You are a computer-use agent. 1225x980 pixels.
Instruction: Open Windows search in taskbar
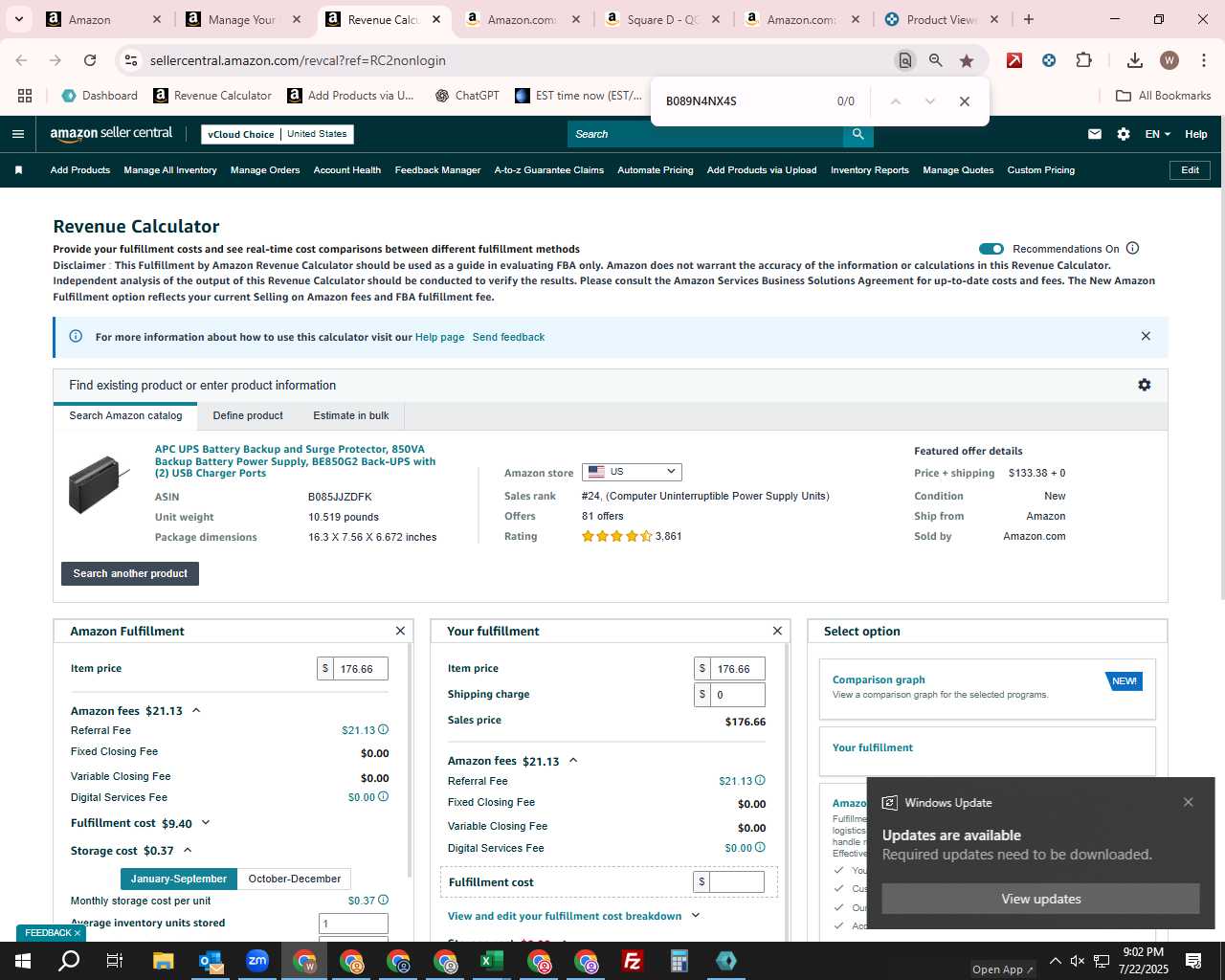click(x=70, y=961)
